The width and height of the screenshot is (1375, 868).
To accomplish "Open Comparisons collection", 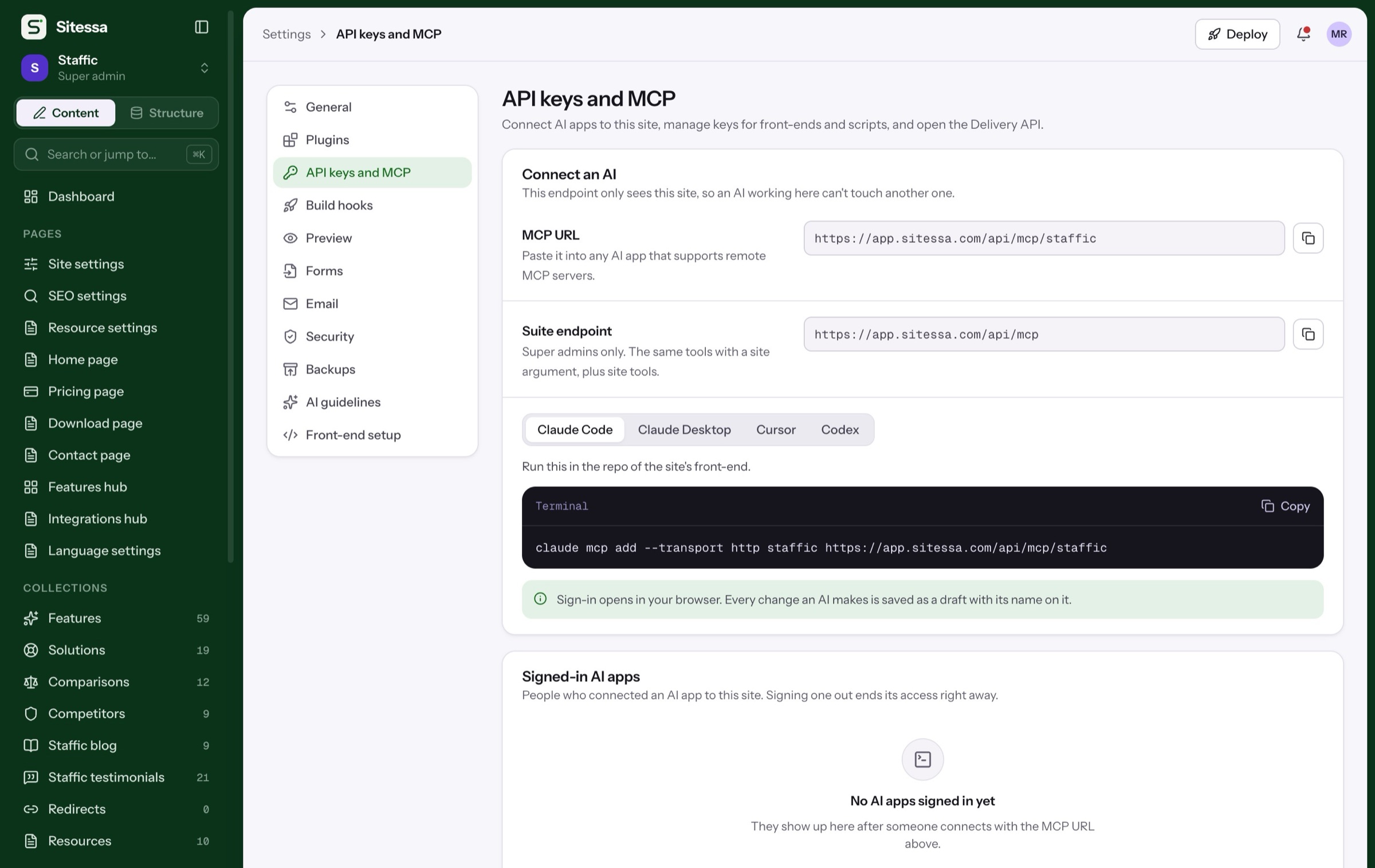I will (116, 682).
